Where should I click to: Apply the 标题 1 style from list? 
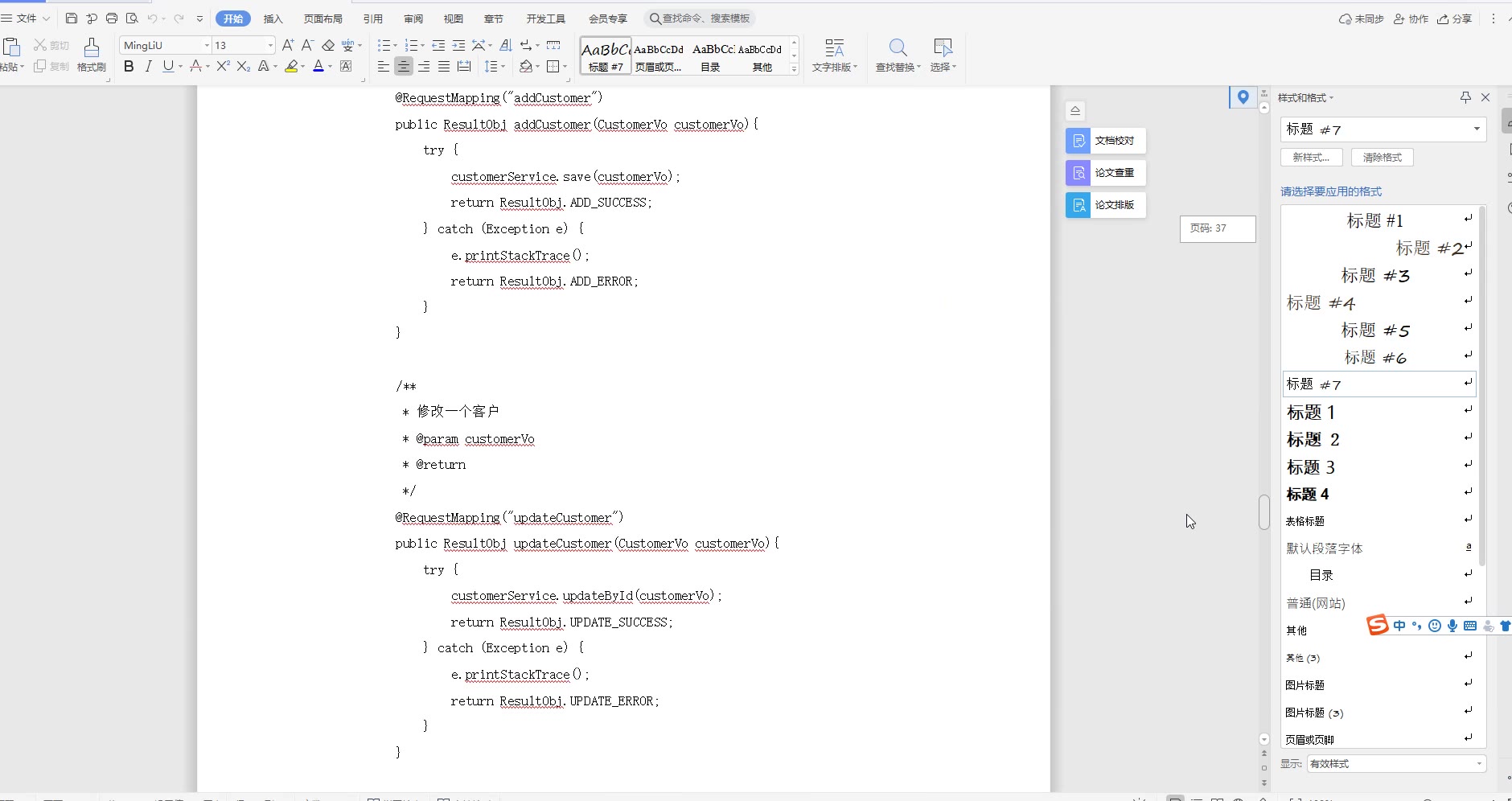[x=1379, y=412]
